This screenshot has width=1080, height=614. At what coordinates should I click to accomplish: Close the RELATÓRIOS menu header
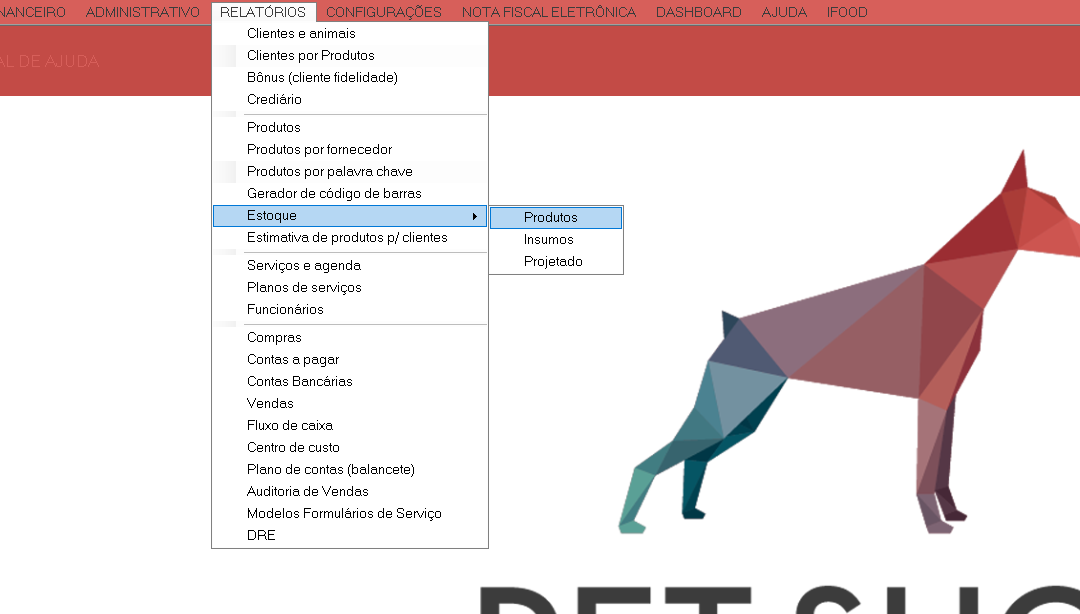click(262, 12)
